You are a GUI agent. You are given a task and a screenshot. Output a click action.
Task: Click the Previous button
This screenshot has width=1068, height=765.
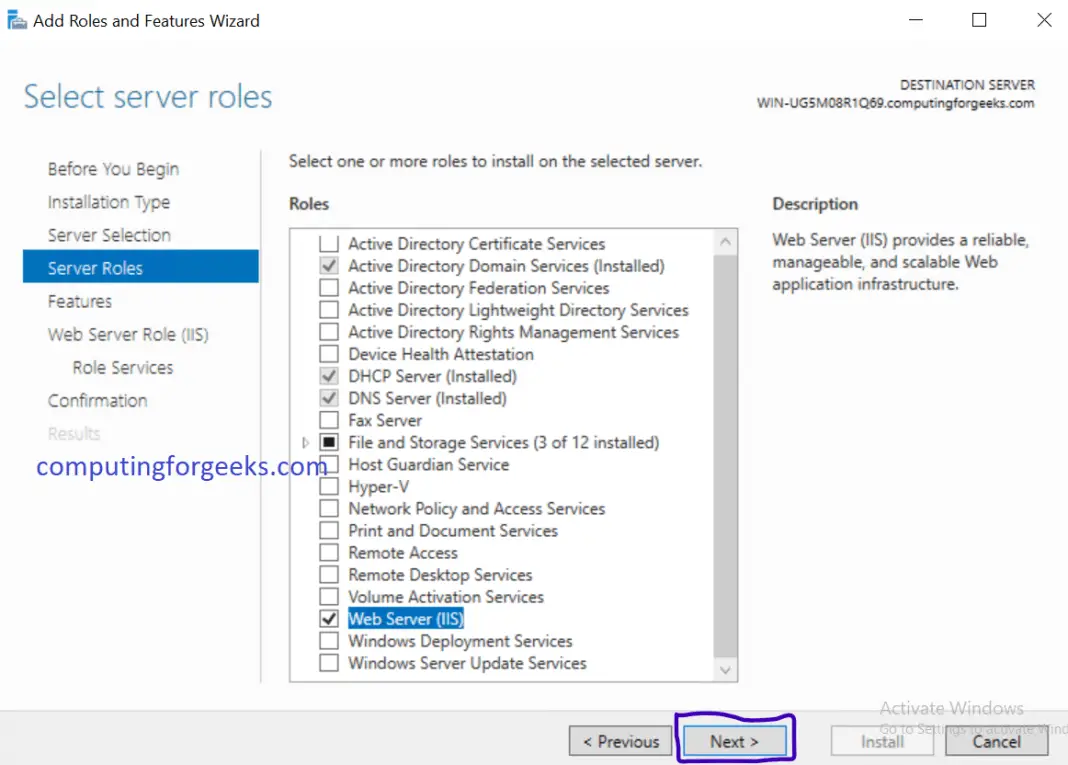620,741
